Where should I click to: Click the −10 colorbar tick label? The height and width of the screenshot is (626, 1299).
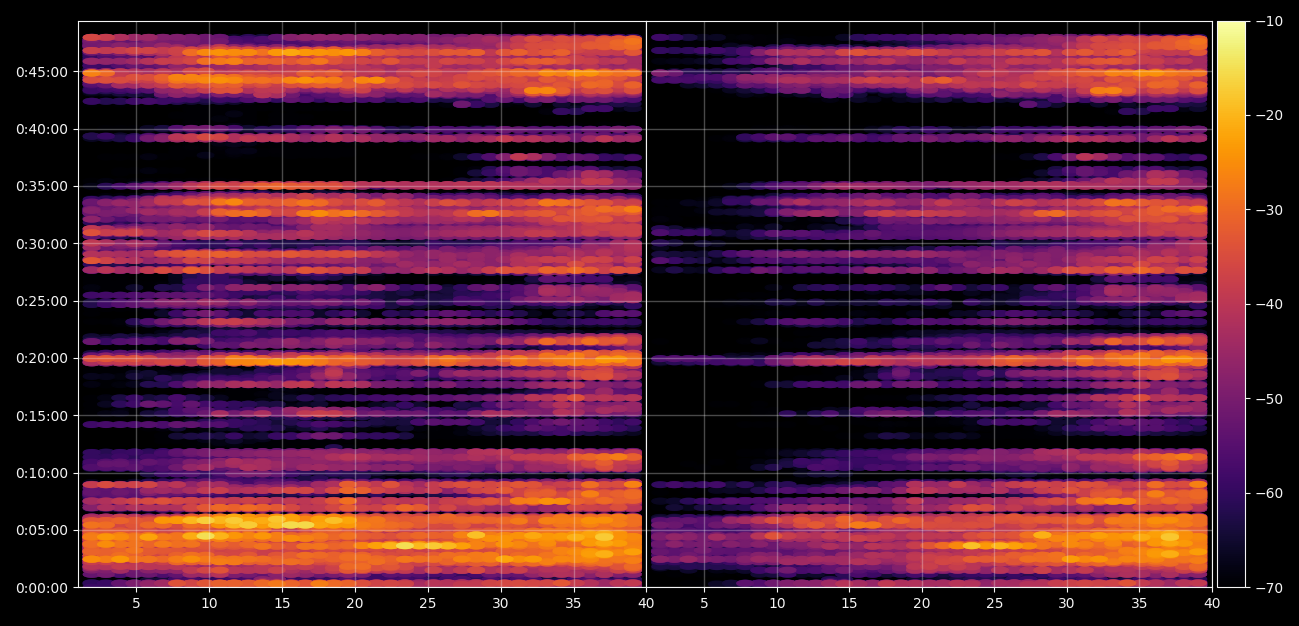click(1268, 21)
